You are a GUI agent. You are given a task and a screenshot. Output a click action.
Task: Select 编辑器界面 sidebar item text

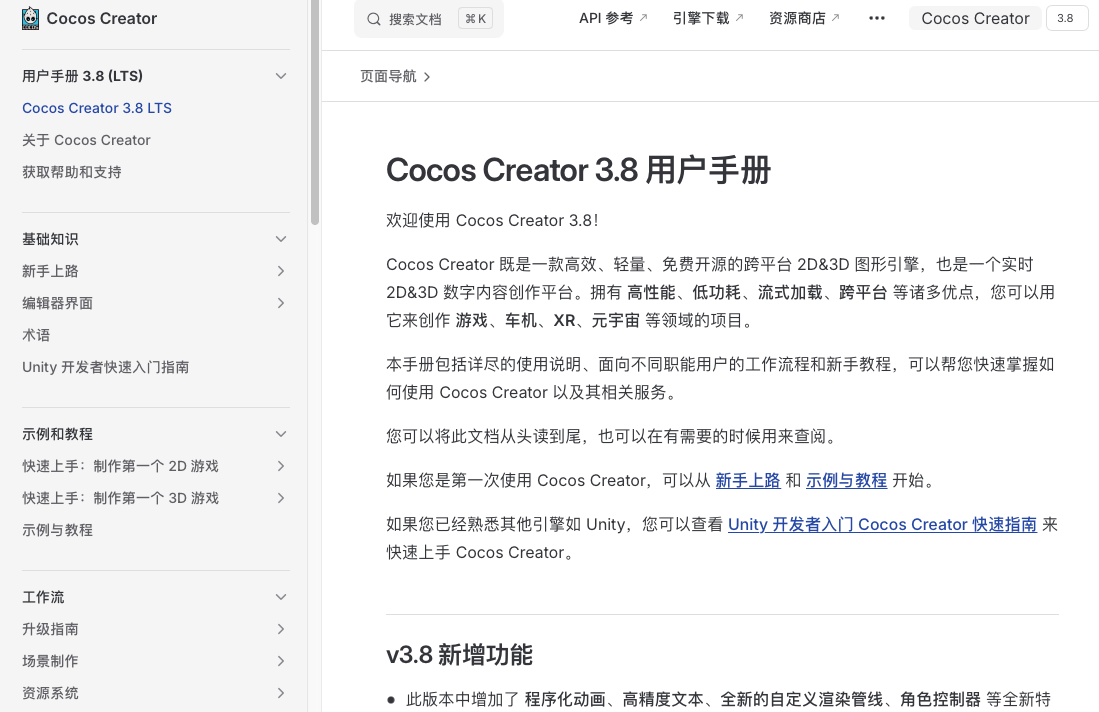point(57,303)
